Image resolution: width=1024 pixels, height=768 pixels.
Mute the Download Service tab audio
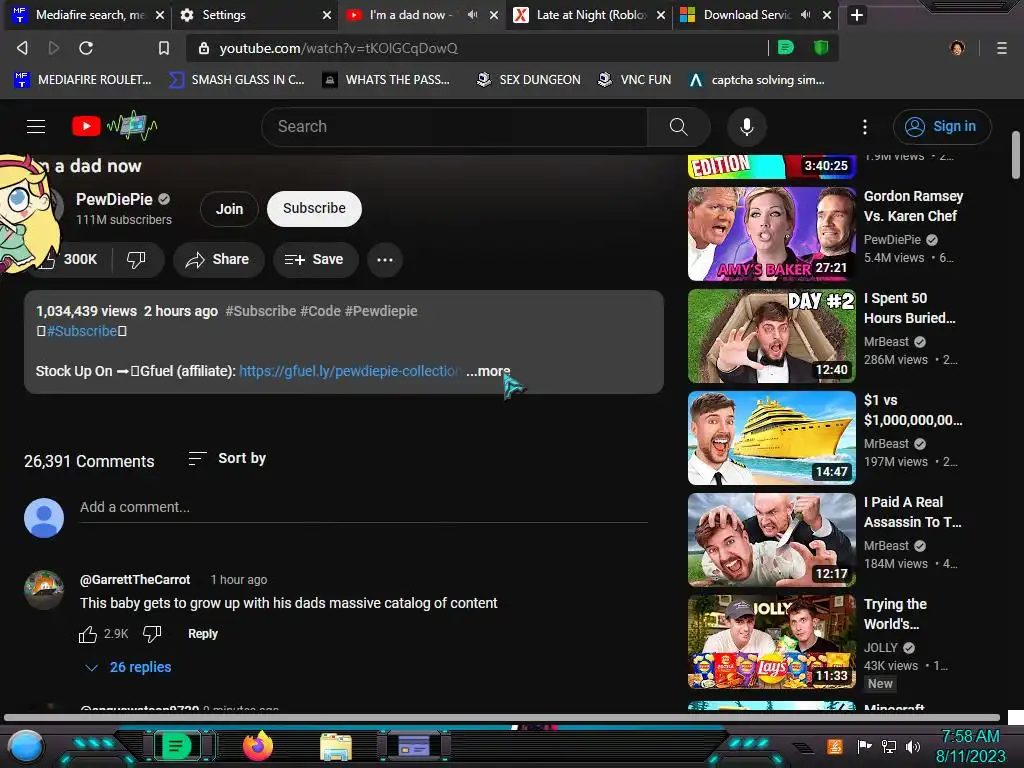[806, 14]
